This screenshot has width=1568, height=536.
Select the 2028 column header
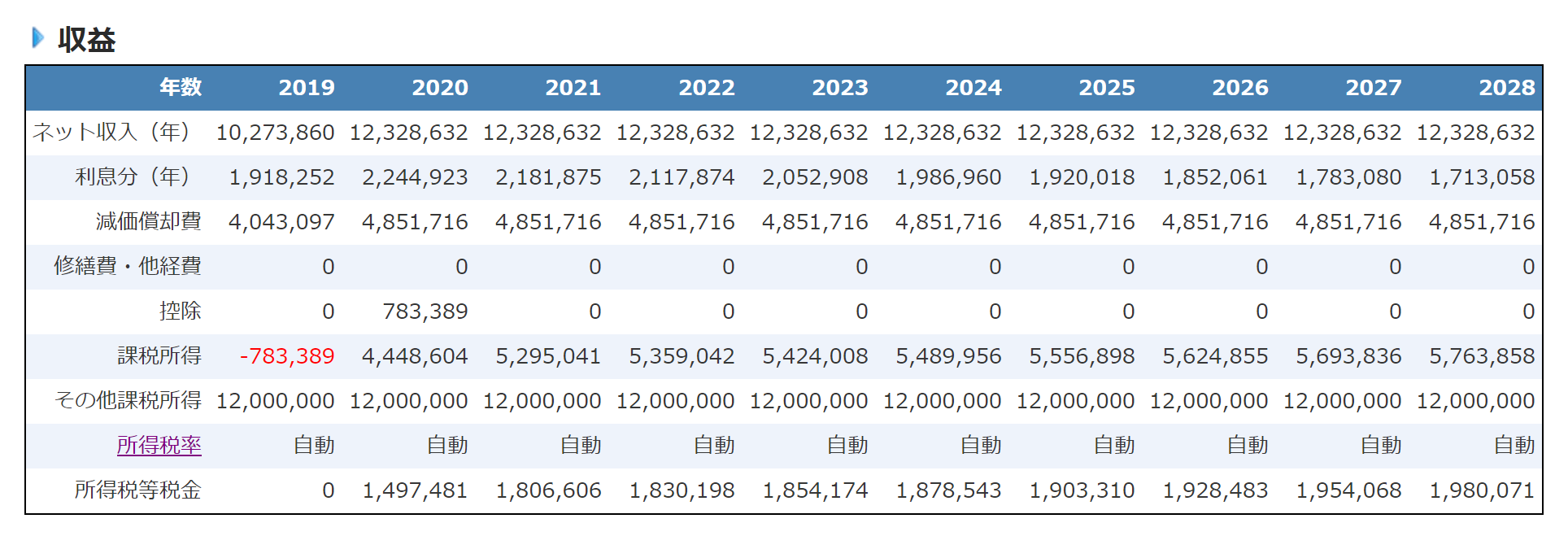[1506, 88]
